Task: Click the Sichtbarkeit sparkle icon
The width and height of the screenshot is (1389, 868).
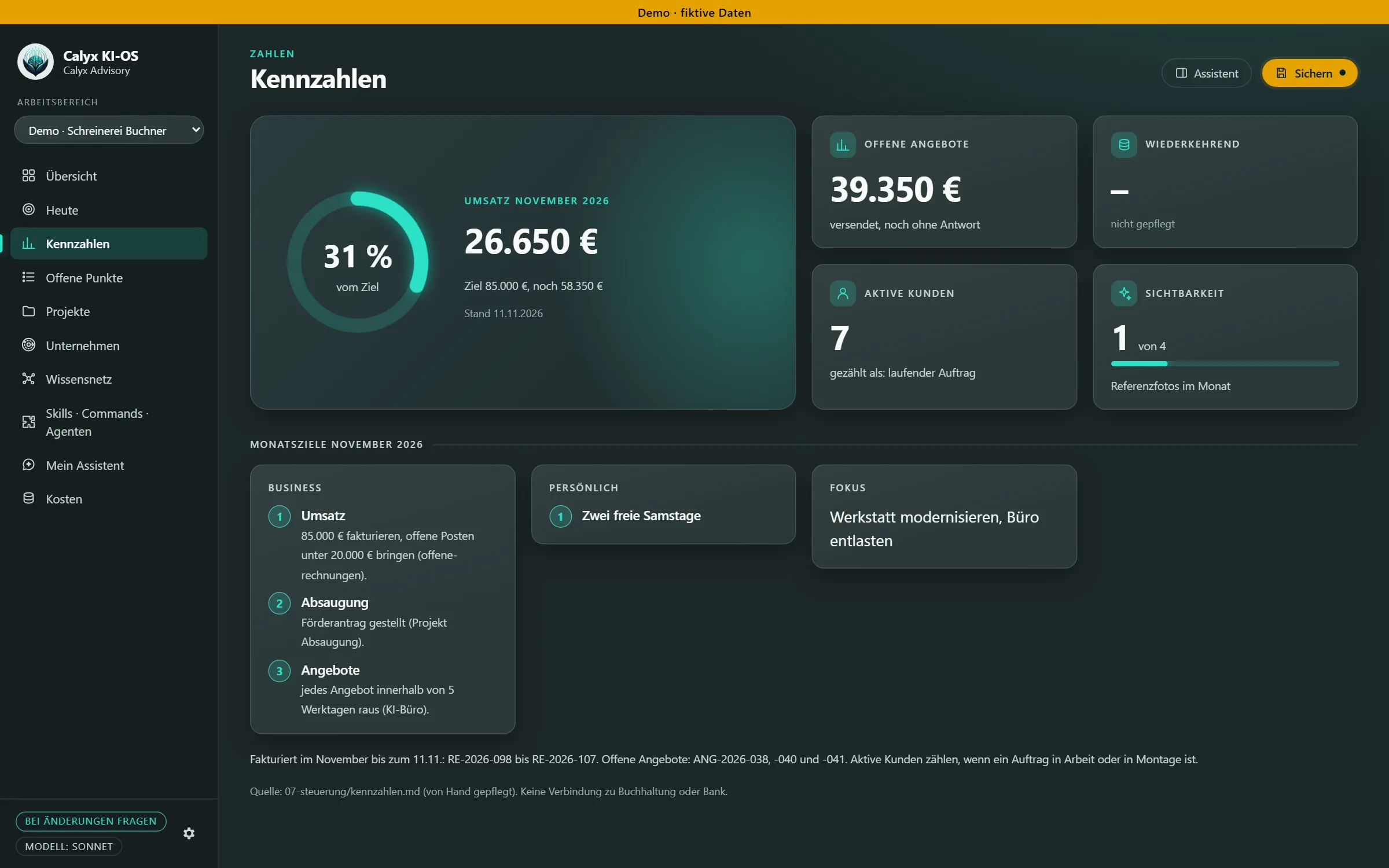Action: [1124, 293]
